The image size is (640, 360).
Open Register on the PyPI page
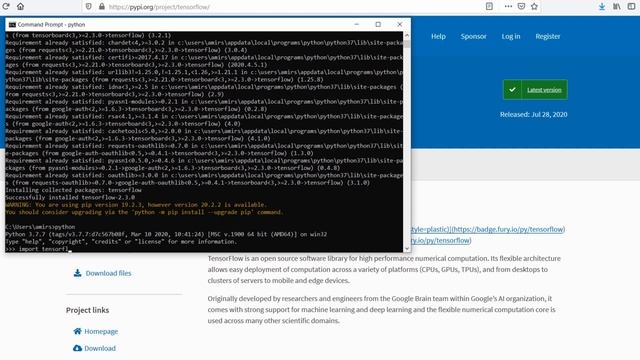(x=548, y=36)
